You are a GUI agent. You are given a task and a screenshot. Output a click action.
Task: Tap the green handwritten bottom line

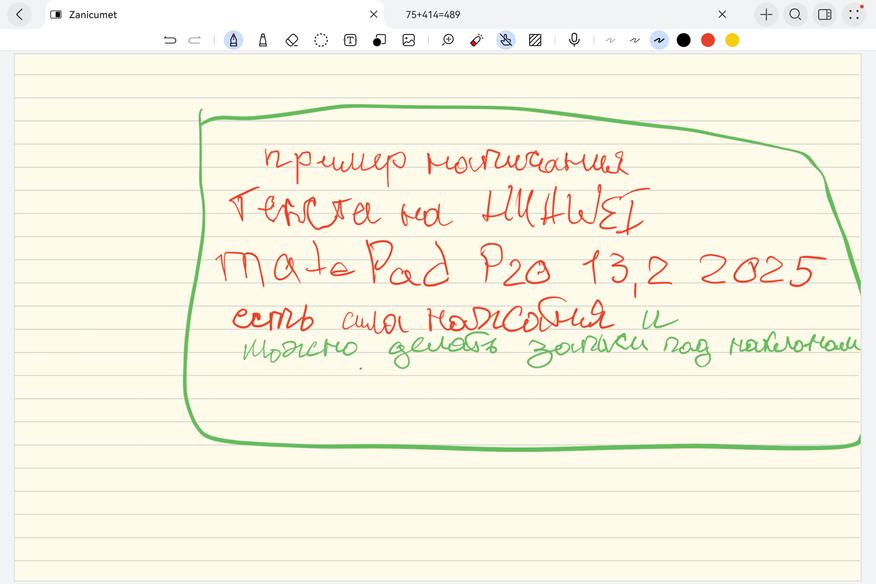point(550,351)
